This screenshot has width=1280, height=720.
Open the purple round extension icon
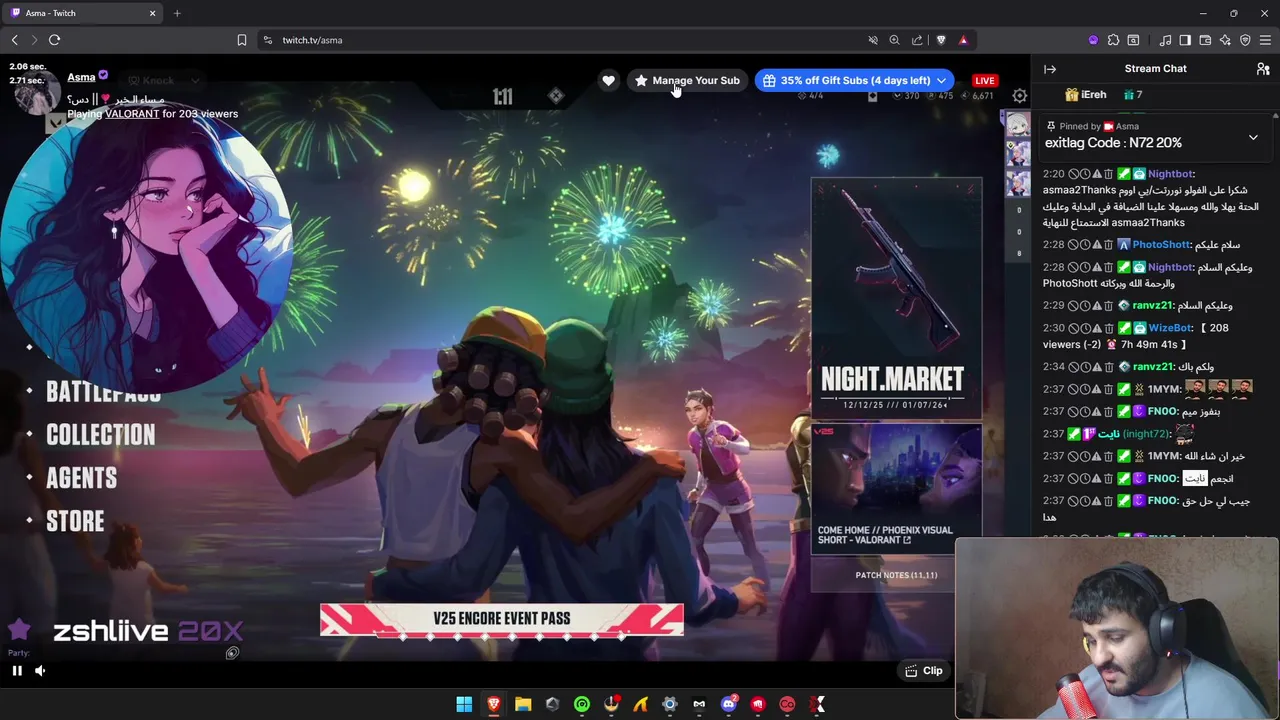pyautogui.click(x=1093, y=40)
